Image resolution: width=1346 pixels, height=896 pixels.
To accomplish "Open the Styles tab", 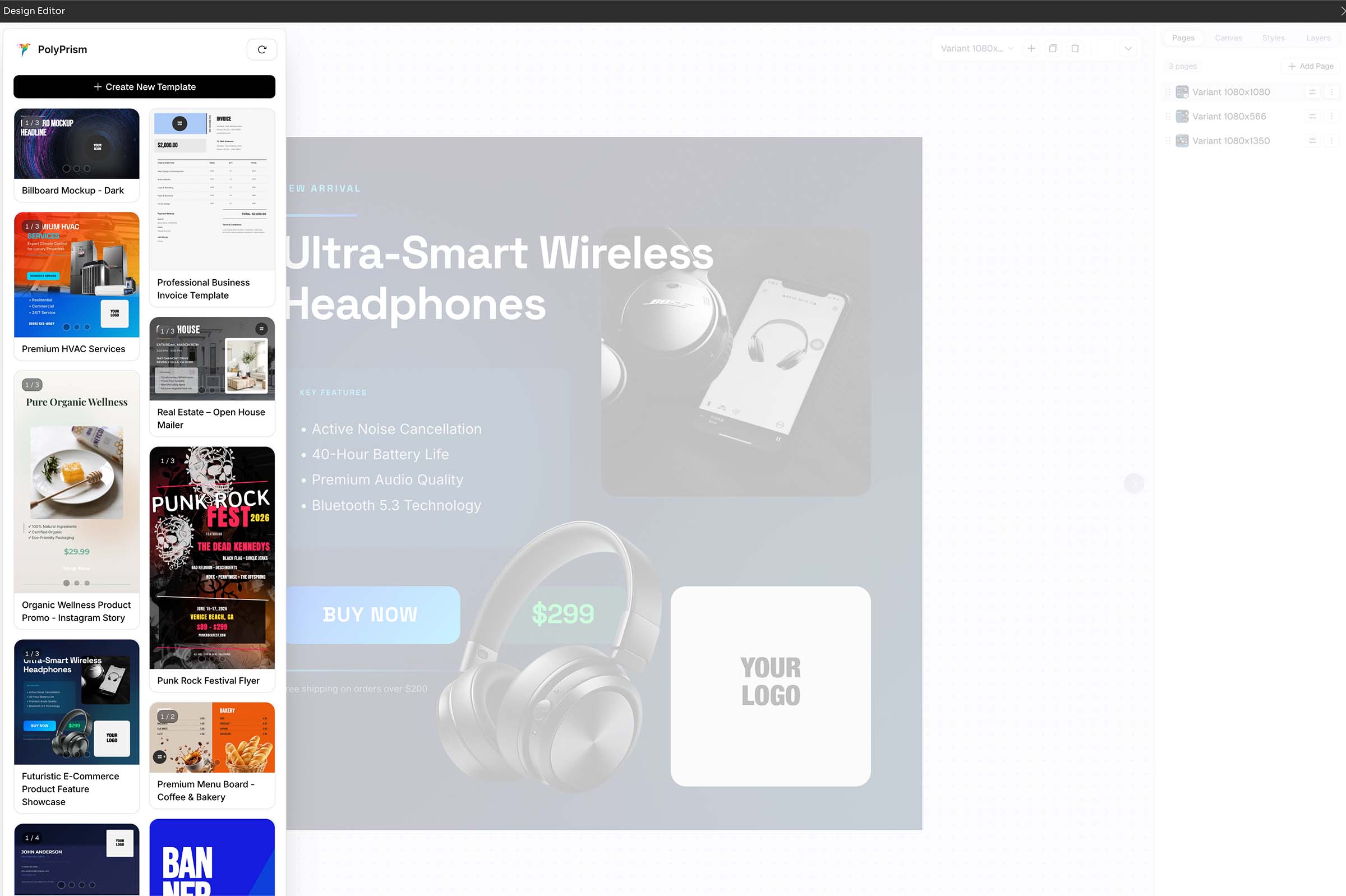I will coord(1273,38).
